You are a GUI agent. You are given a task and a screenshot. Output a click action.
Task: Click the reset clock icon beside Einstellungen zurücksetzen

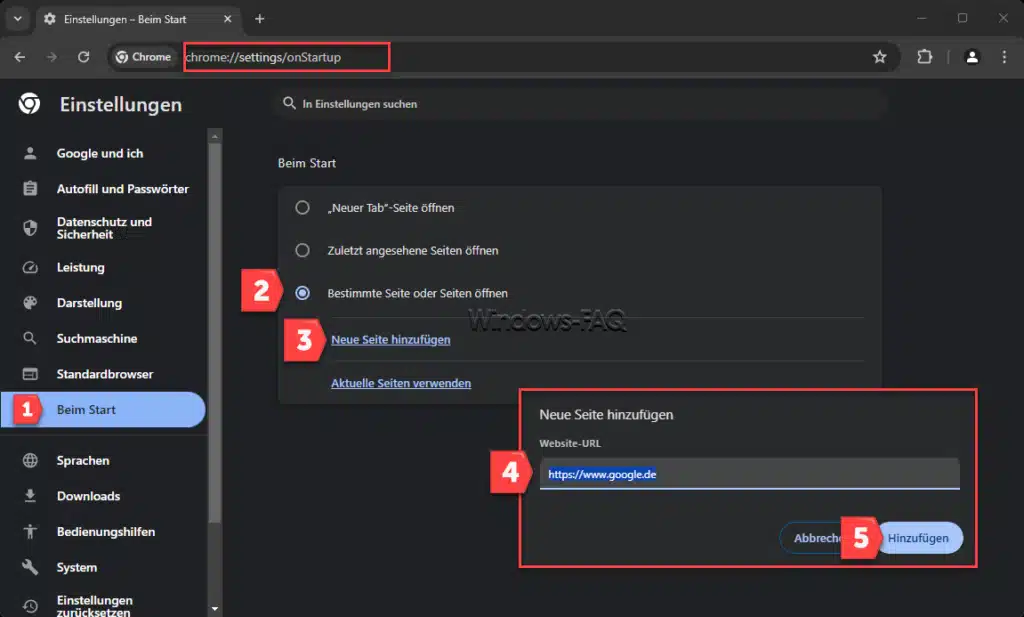pyautogui.click(x=30, y=606)
